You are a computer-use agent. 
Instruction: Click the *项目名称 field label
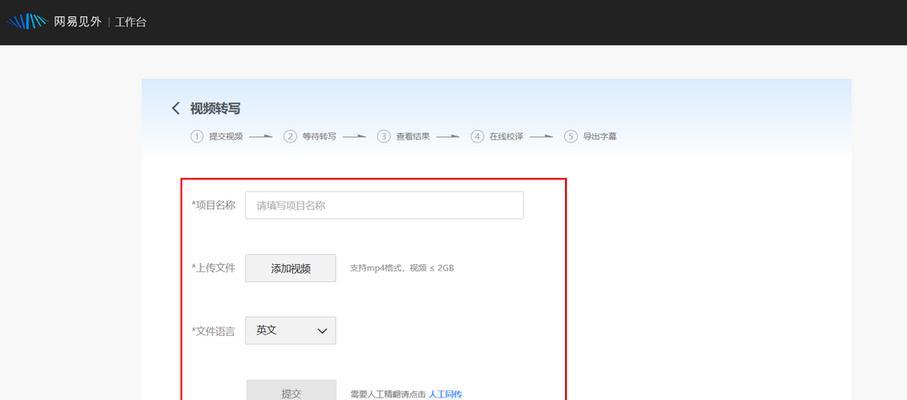point(213,205)
